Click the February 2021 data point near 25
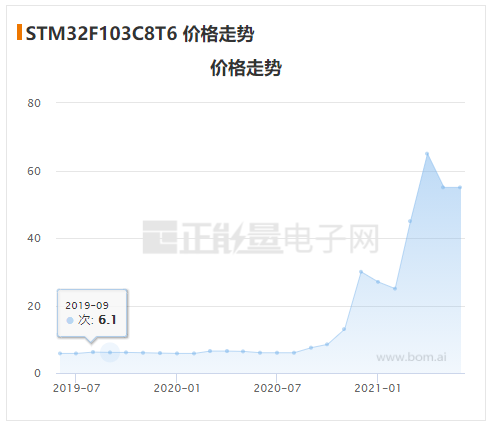Viewport: 490px width, 426px height. pyautogui.click(x=395, y=288)
